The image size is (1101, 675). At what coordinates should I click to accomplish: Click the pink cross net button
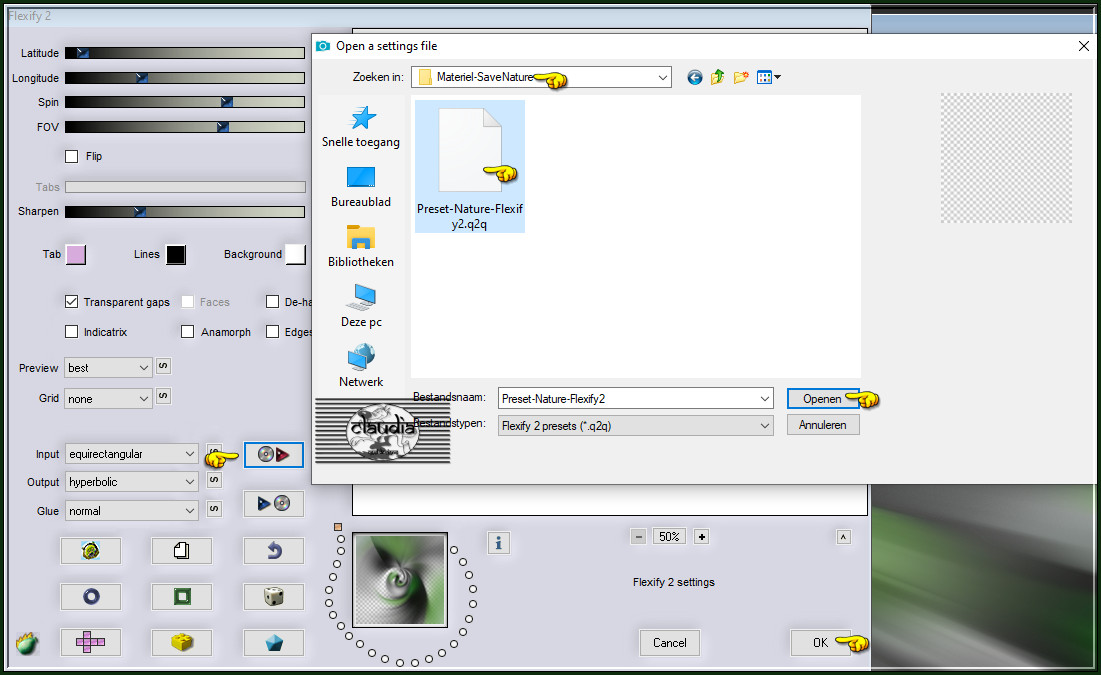pos(91,642)
